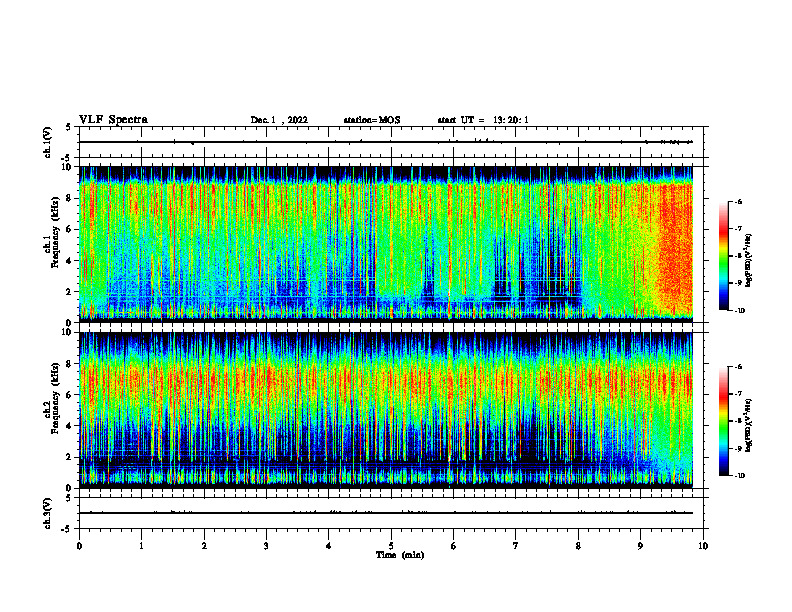Click time axis tick label "7"
The width and height of the screenshot is (792, 612).
tap(516, 546)
